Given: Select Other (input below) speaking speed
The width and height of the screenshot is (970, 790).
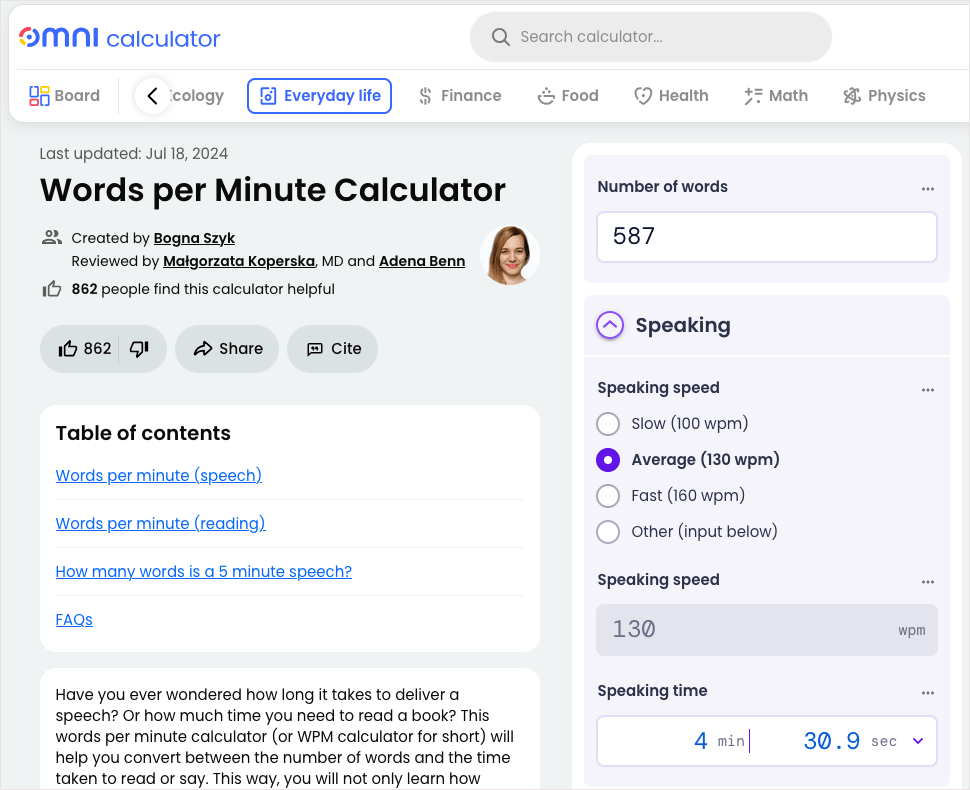Looking at the screenshot, I should [x=608, y=531].
